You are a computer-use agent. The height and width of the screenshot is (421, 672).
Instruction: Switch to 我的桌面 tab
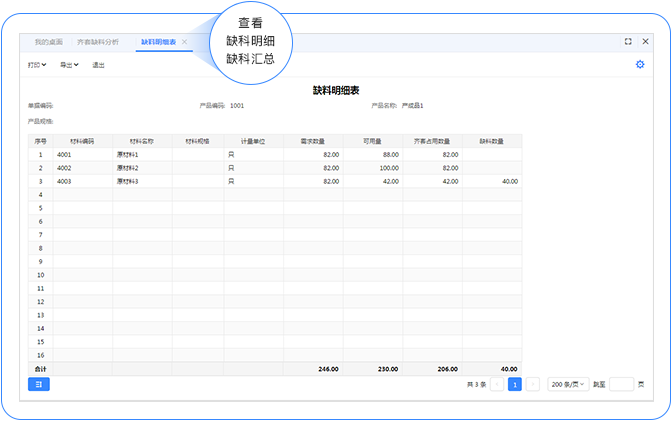[x=48, y=42]
